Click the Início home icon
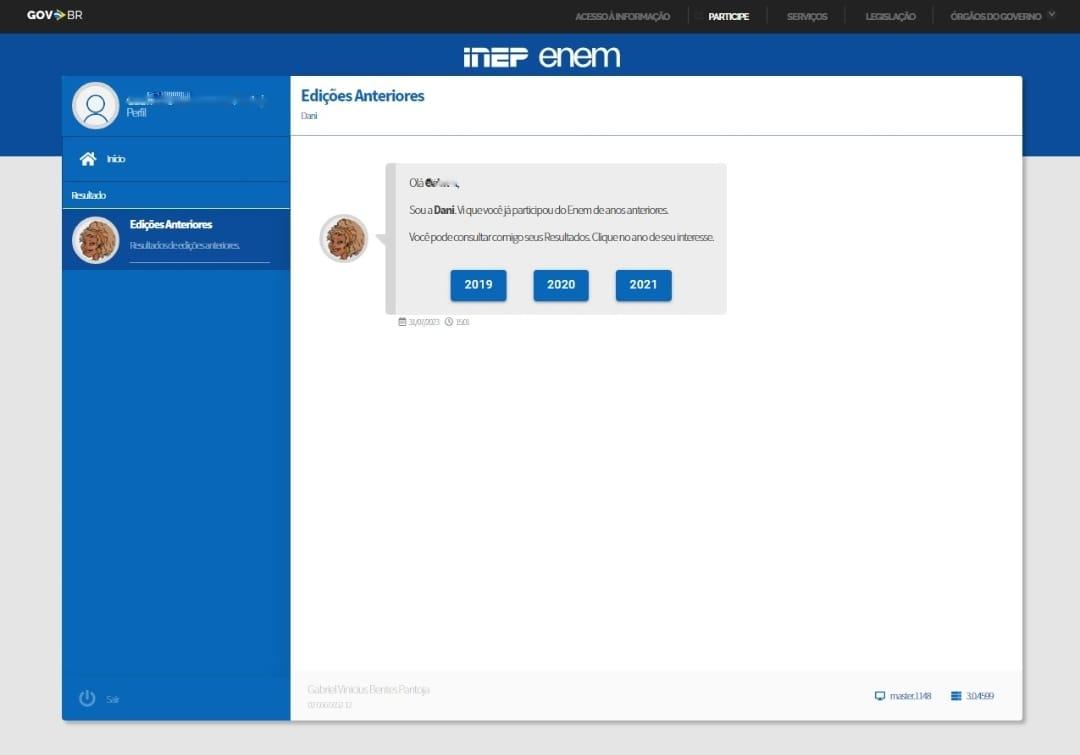The width and height of the screenshot is (1080, 755). tap(88, 159)
